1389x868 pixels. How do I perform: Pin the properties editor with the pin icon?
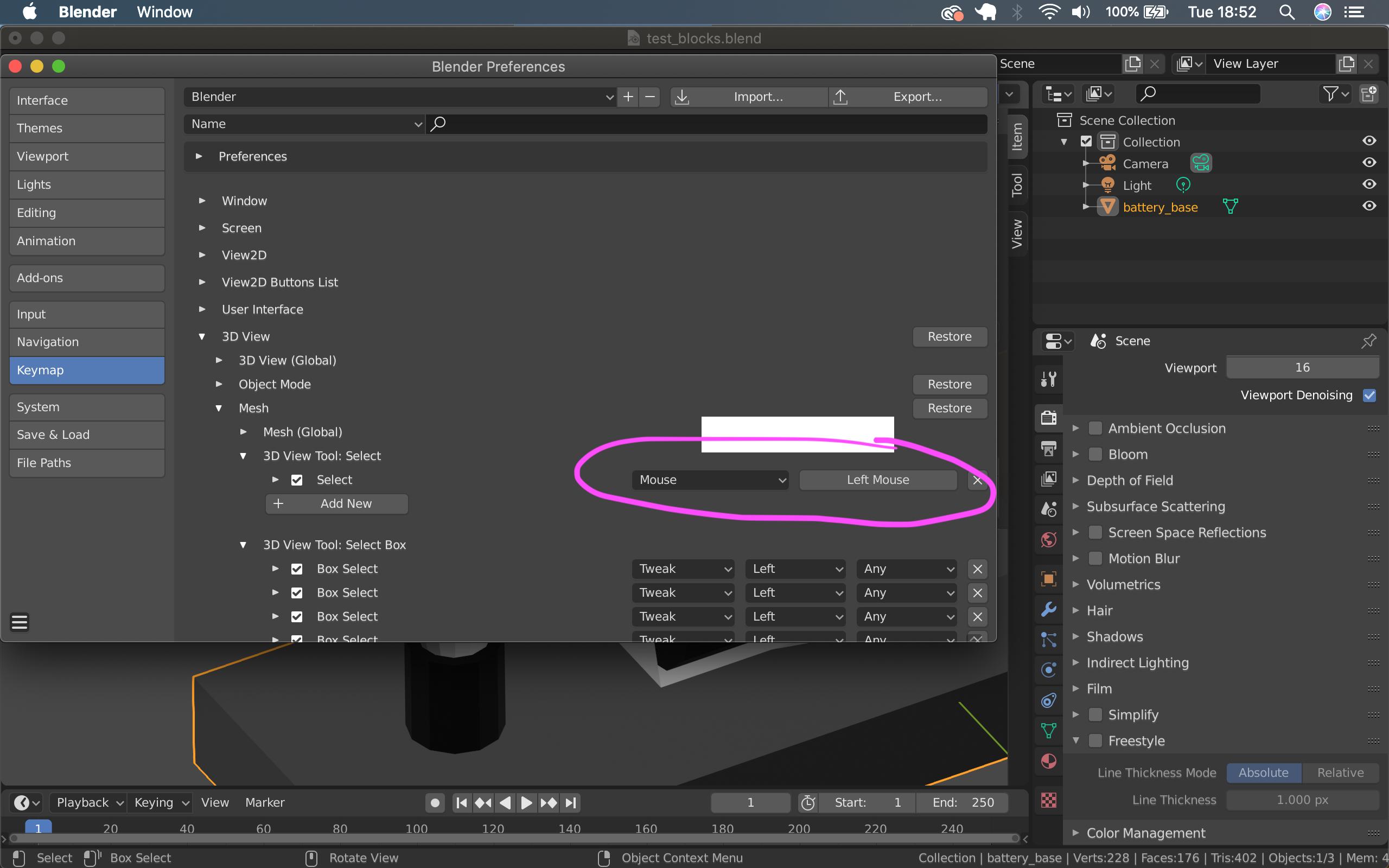pos(1369,341)
